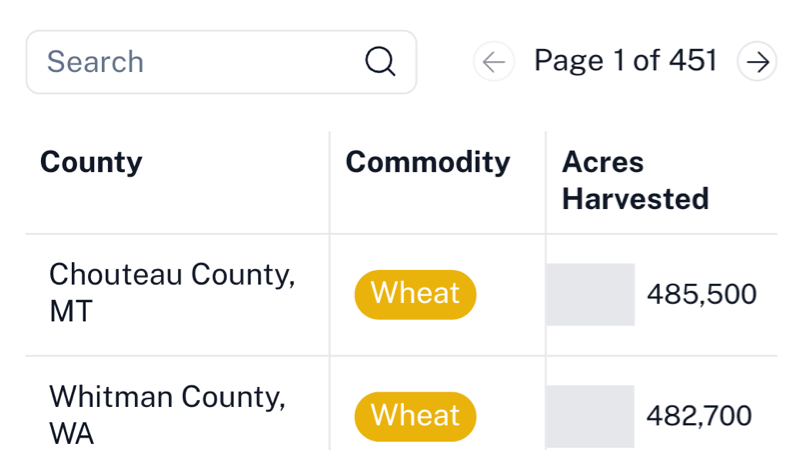This screenshot has height=450, width=800.
Task: Select the 485,500 acres value
Action: 701,295
